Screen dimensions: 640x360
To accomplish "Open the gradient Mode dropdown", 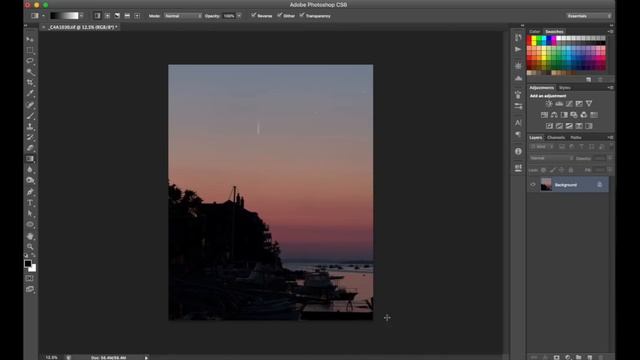I will [182, 16].
